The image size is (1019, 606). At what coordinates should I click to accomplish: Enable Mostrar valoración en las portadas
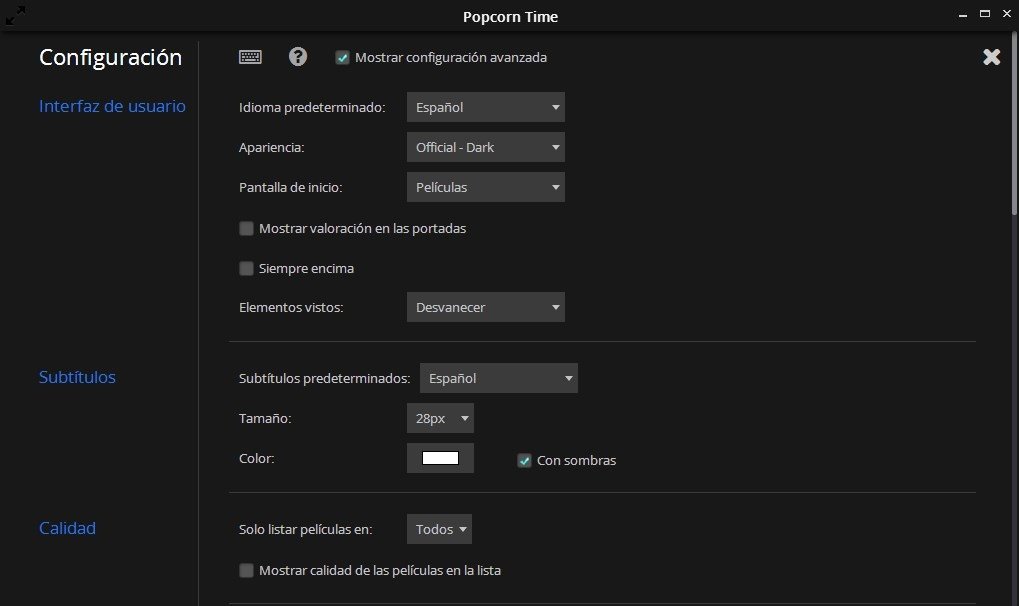(x=246, y=228)
